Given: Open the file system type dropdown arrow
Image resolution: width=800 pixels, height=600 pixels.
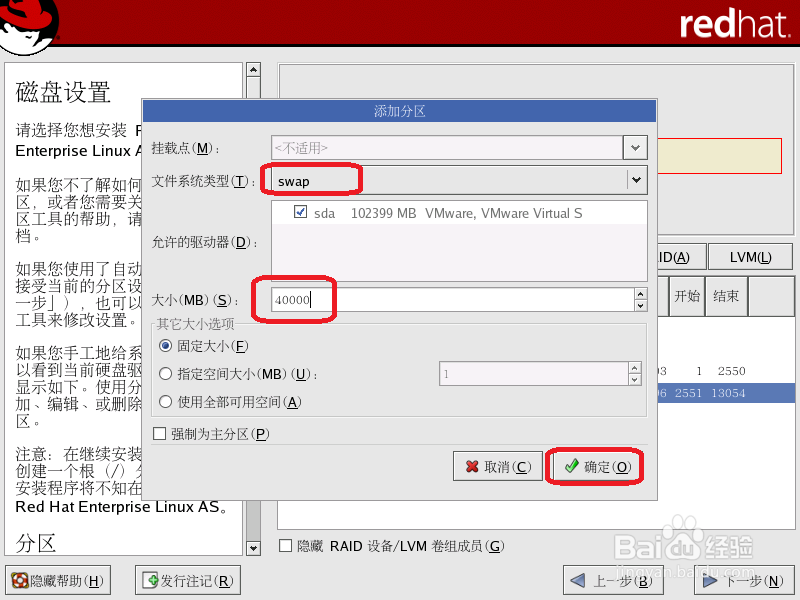Looking at the screenshot, I should coord(636,180).
